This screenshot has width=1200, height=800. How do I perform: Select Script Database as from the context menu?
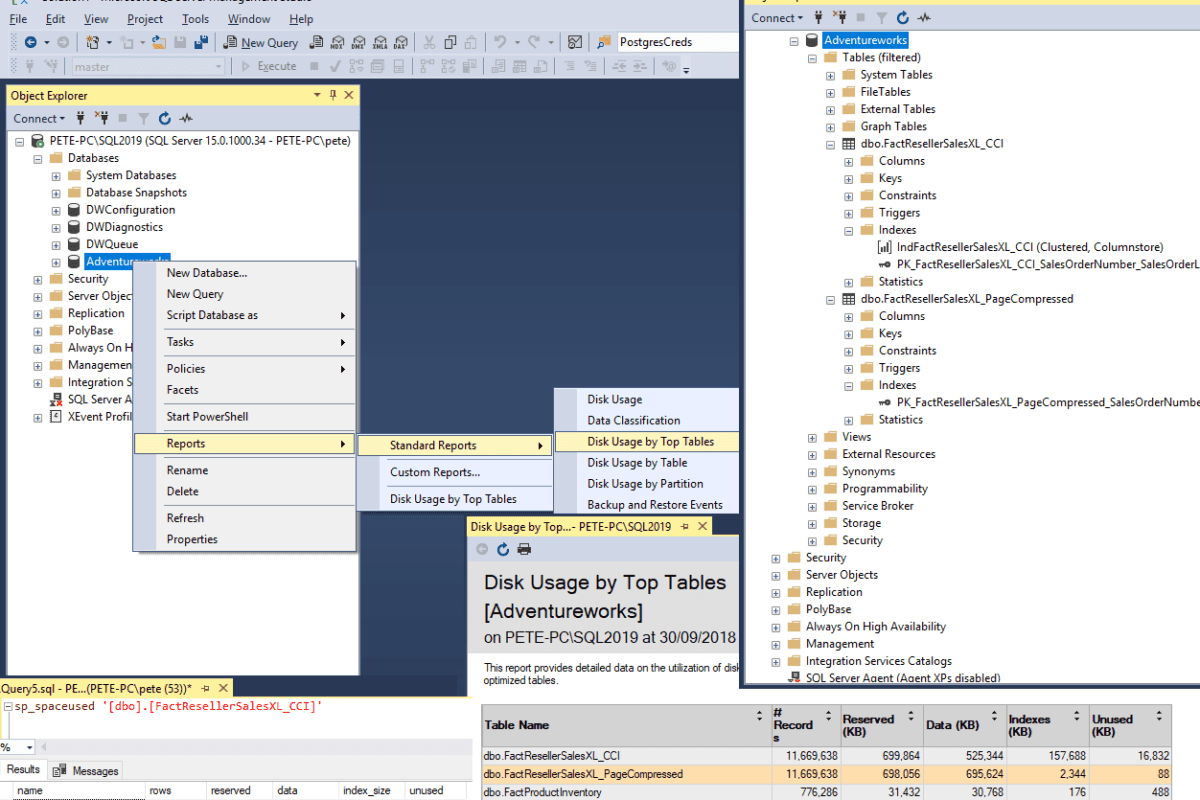(x=244, y=315)
